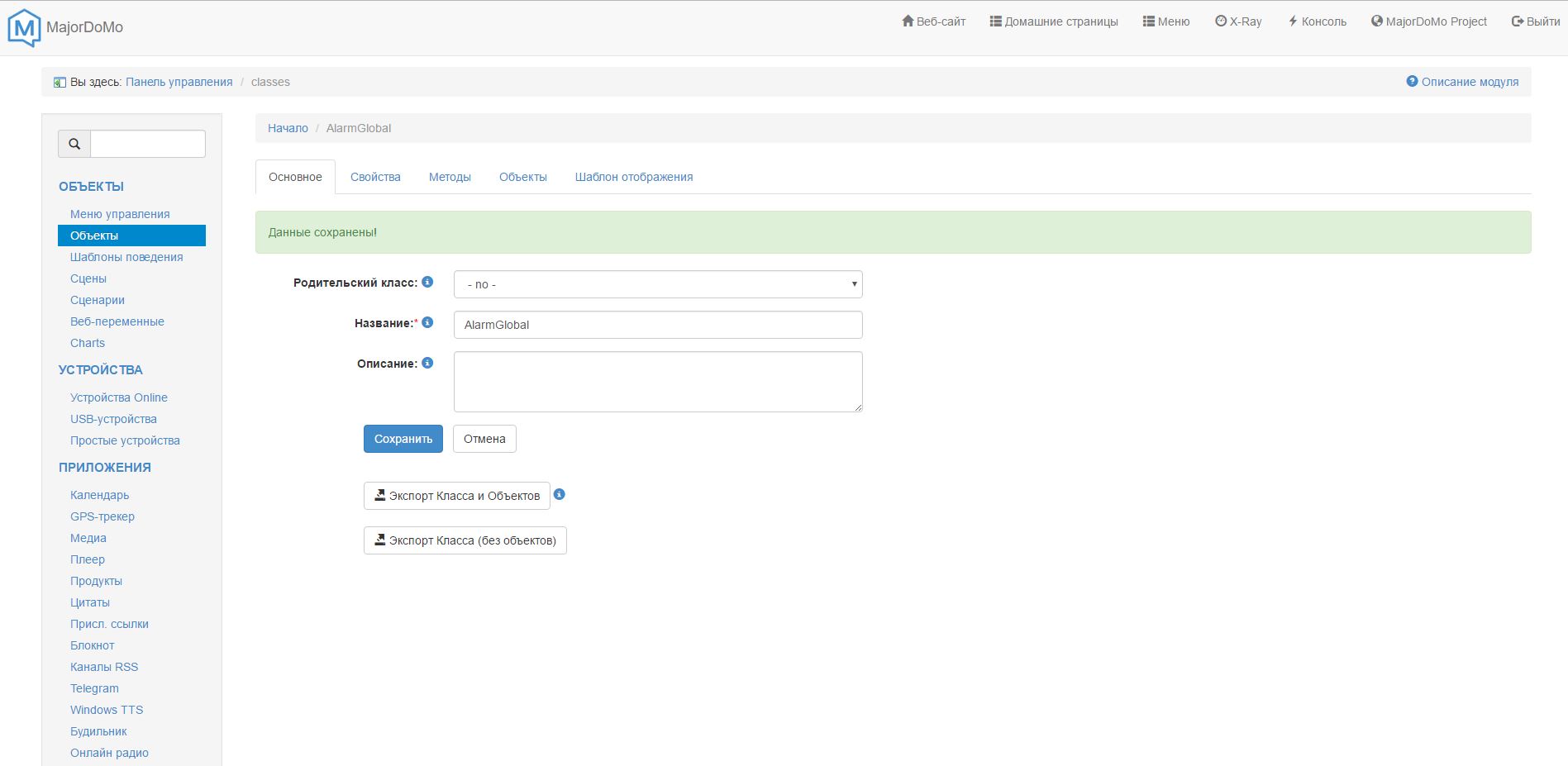This screenshot has height=766, width=1568.
Task: Open the Шаблон отображения tab
Action: (634, 177)
